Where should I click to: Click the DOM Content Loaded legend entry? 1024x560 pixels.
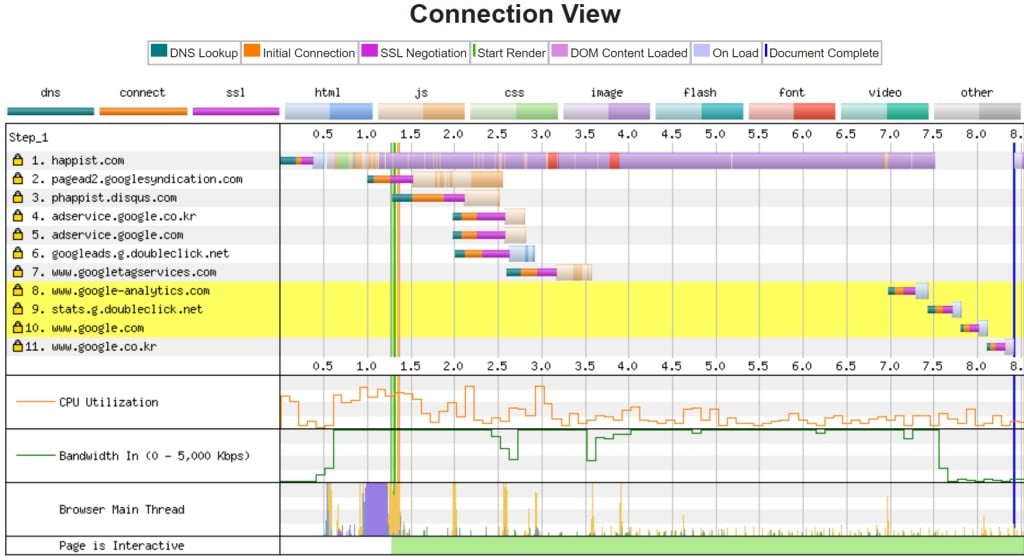pos(620,53)
